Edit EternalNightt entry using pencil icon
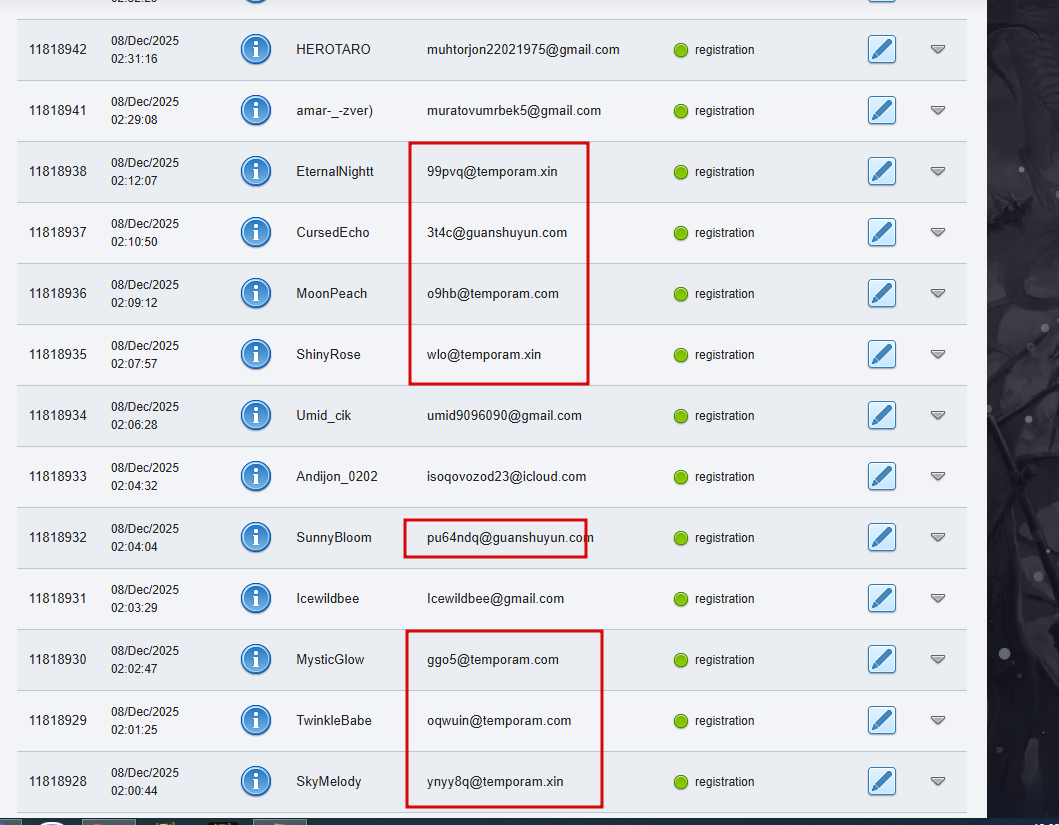 881,171
